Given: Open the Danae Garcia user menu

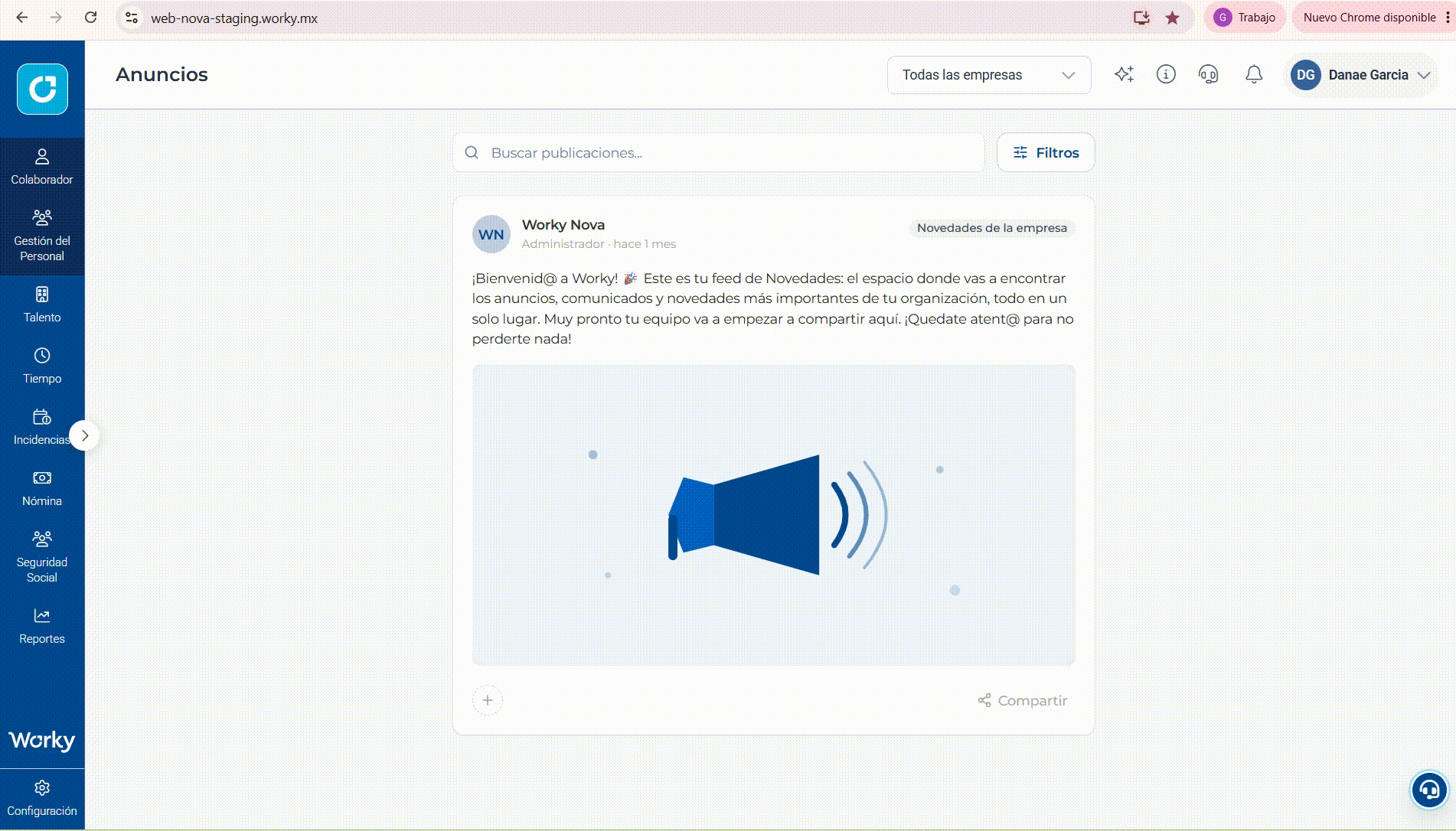Looking at the screenshot, I should [1360, 75].
